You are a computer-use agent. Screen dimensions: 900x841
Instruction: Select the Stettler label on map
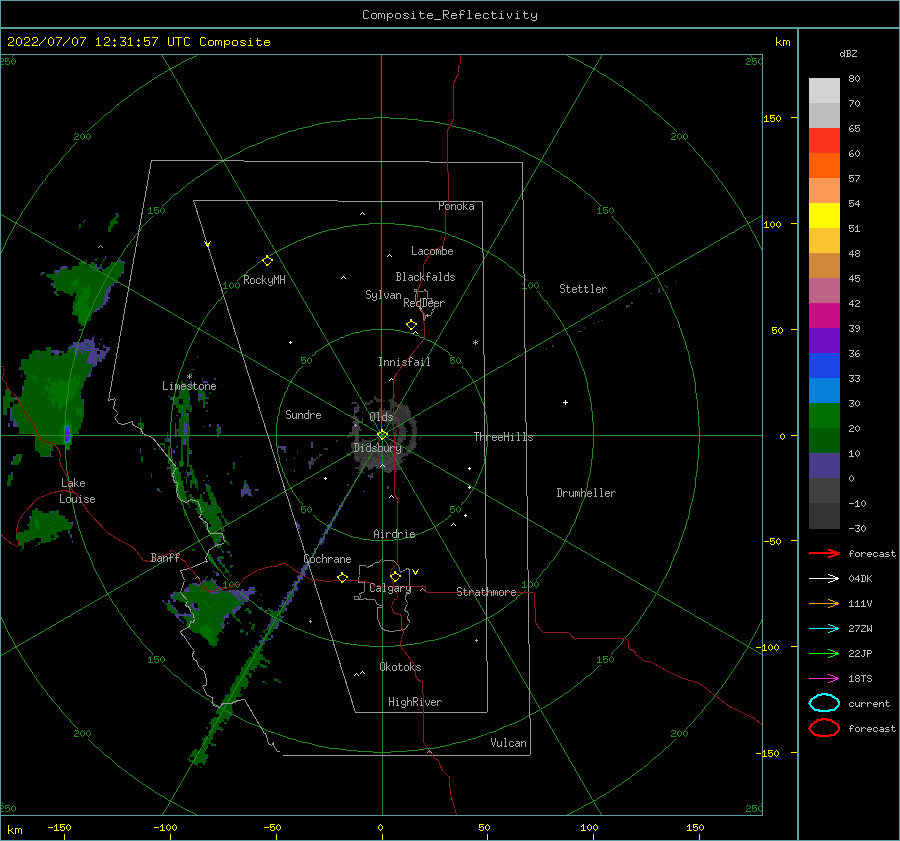(x=583, y=289)
